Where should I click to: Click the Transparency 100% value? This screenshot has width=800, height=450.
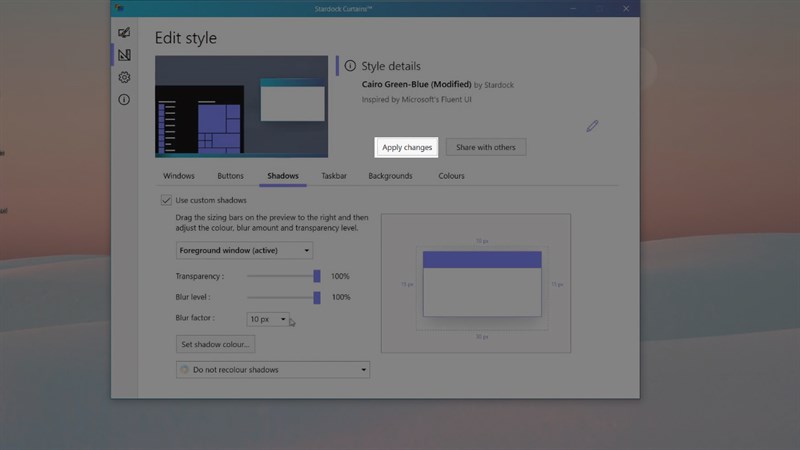[x=340, y=277]
